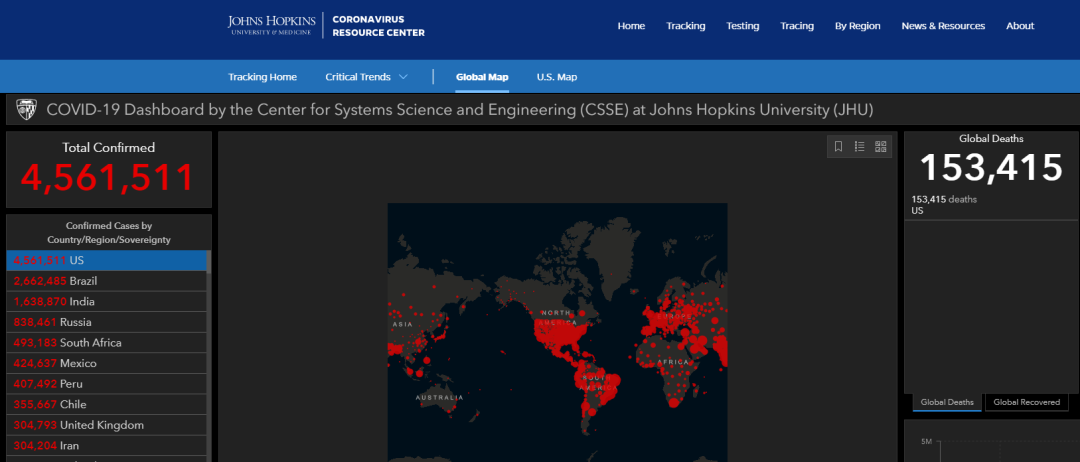Open the Tracking menu item
1080x462 pixels.
tap(685, 26)
